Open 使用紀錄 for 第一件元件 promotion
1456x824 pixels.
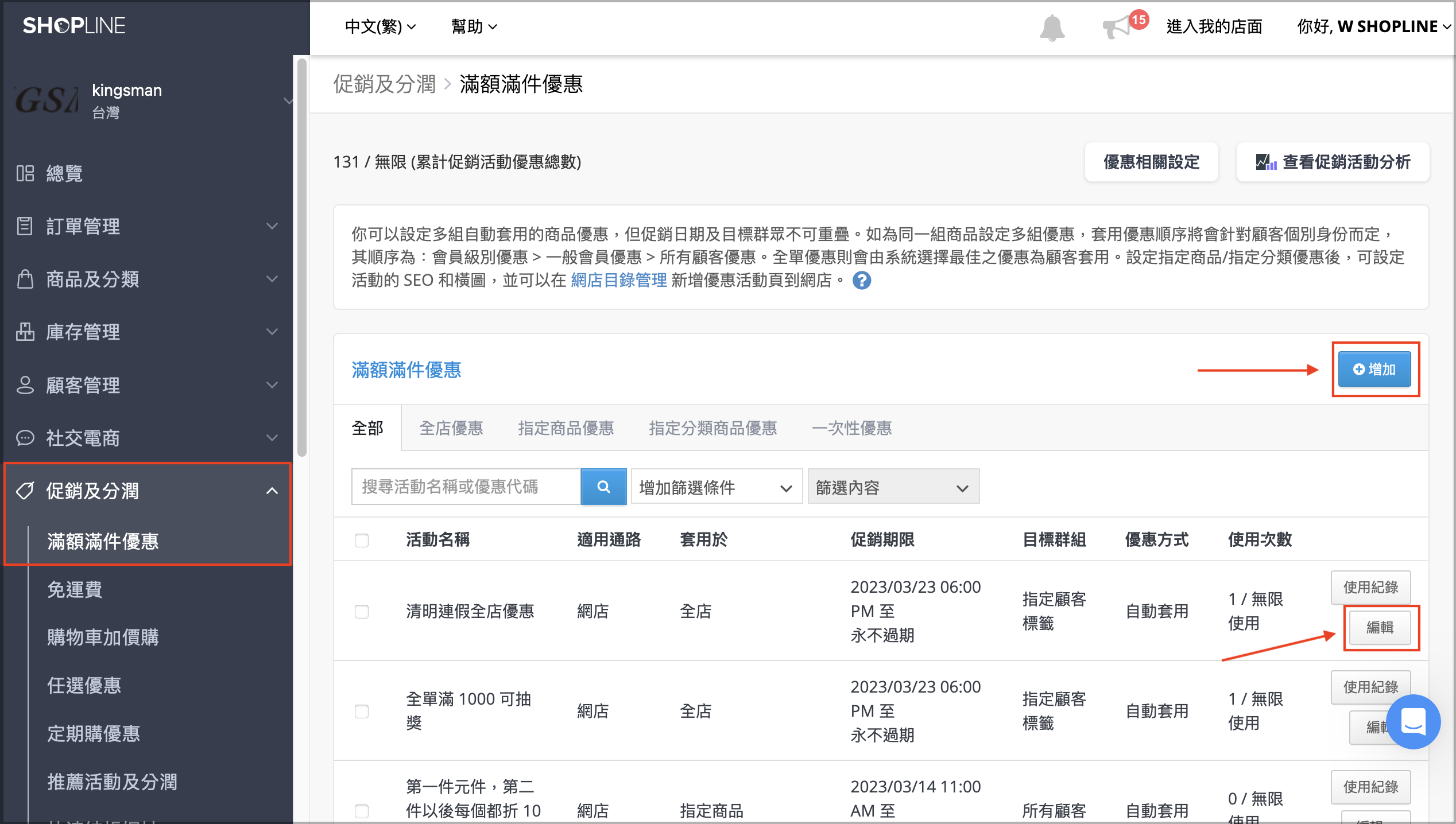click(x=1370, y=787)
